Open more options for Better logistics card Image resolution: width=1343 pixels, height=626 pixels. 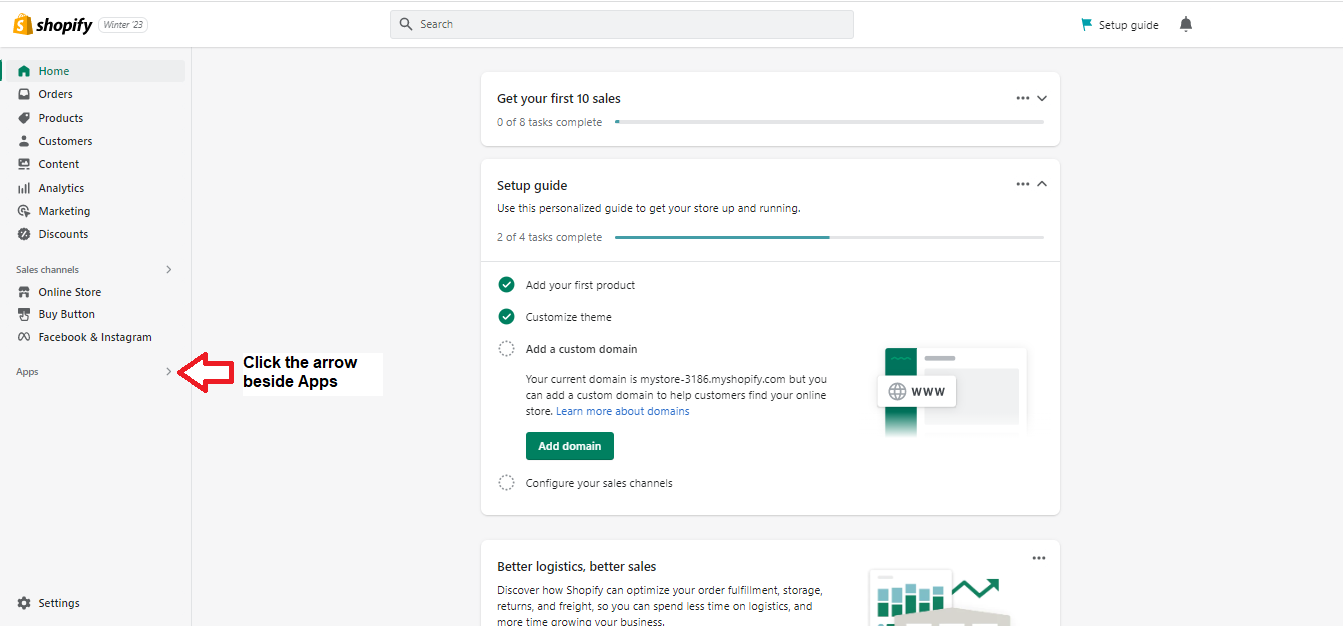pyautogui.click(x=1039, y=558)
